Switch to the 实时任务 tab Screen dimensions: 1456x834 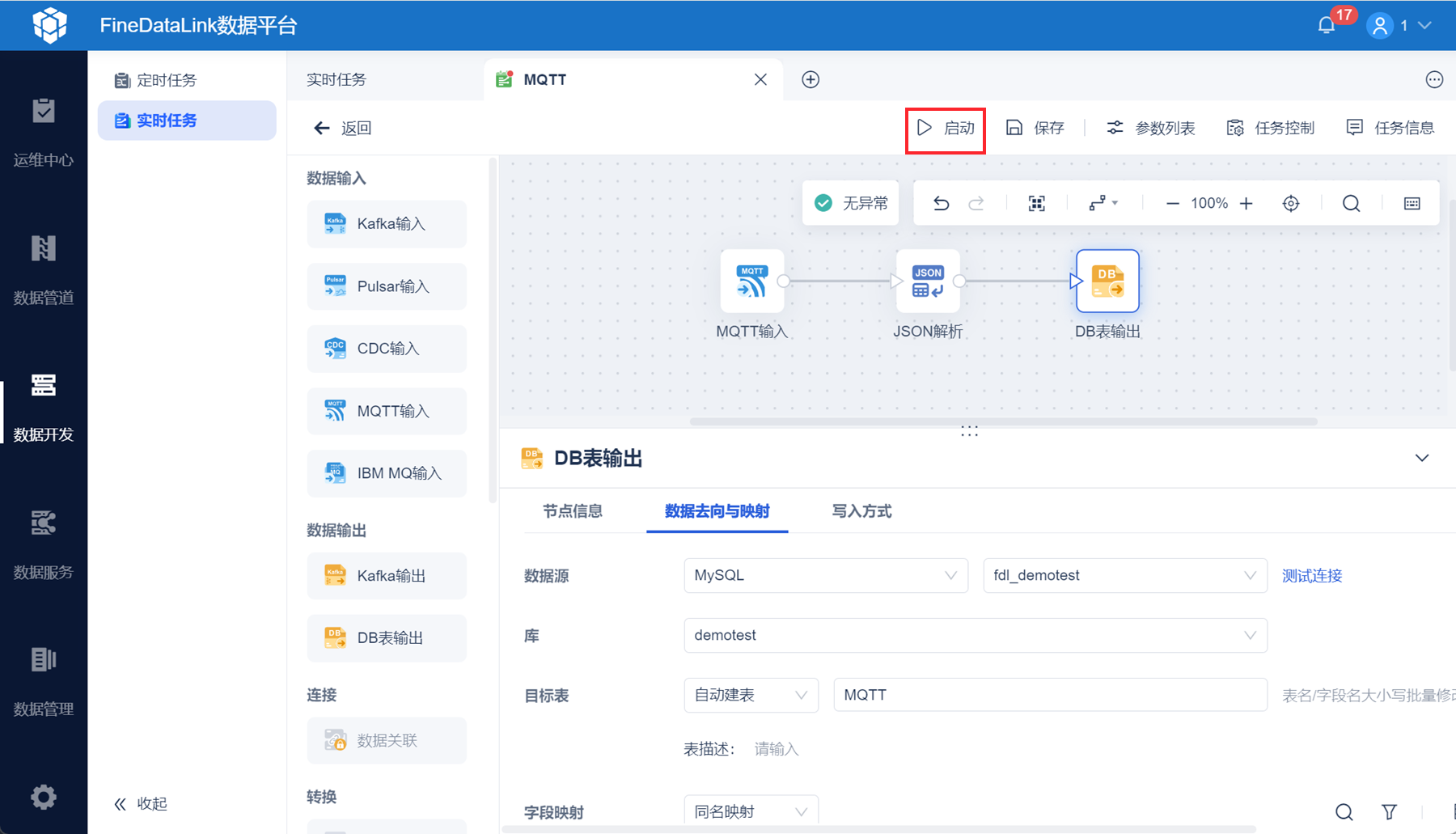tap(336, 79)
